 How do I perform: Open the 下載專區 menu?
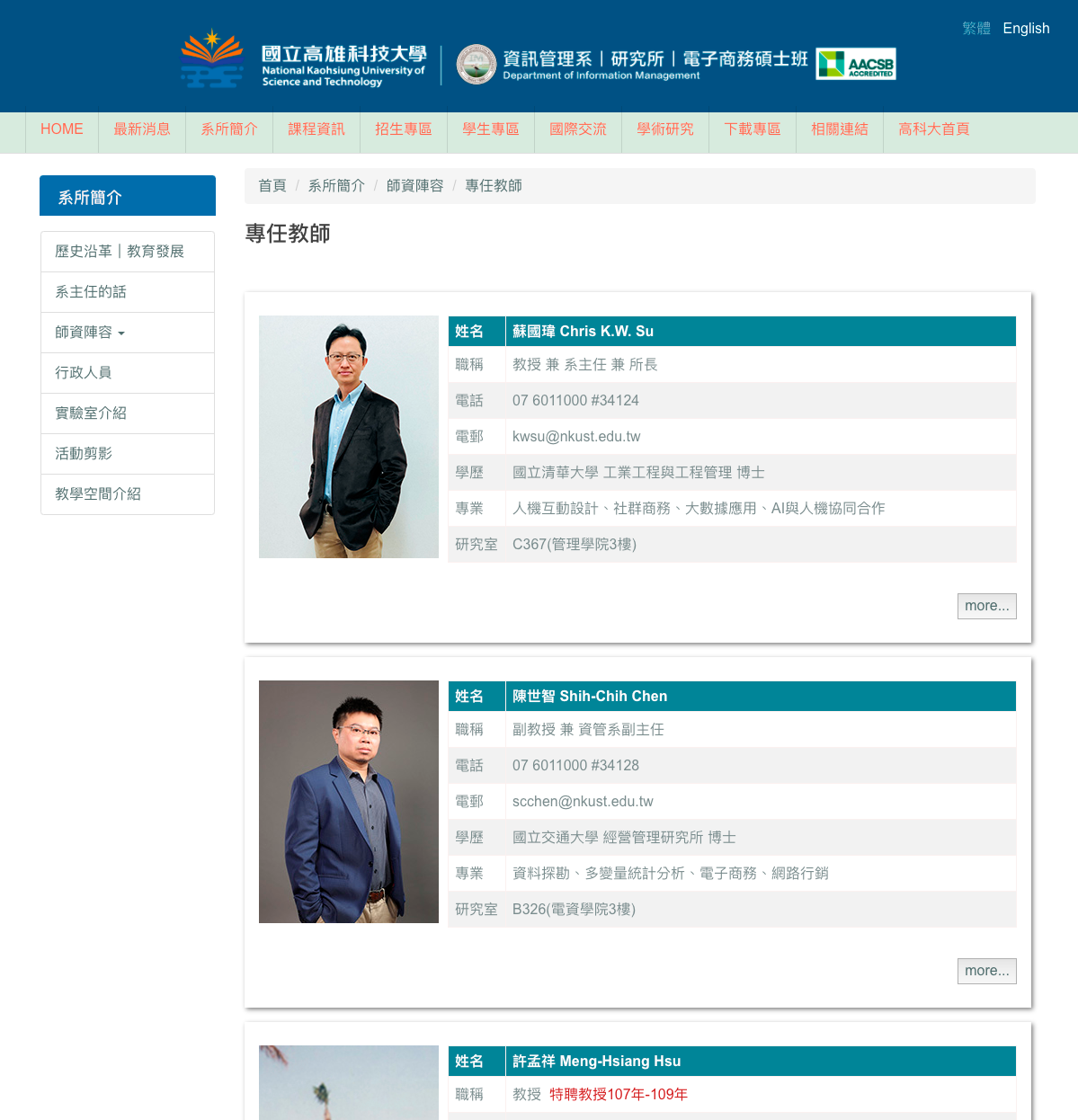coord(753,129)
